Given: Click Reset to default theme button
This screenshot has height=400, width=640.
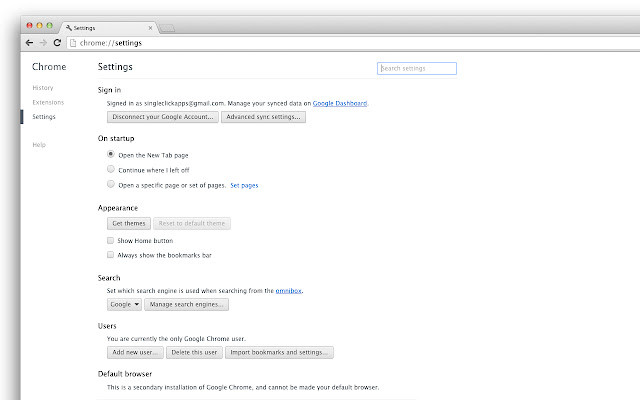Looking at the screenshot, I should pos(192,223).
